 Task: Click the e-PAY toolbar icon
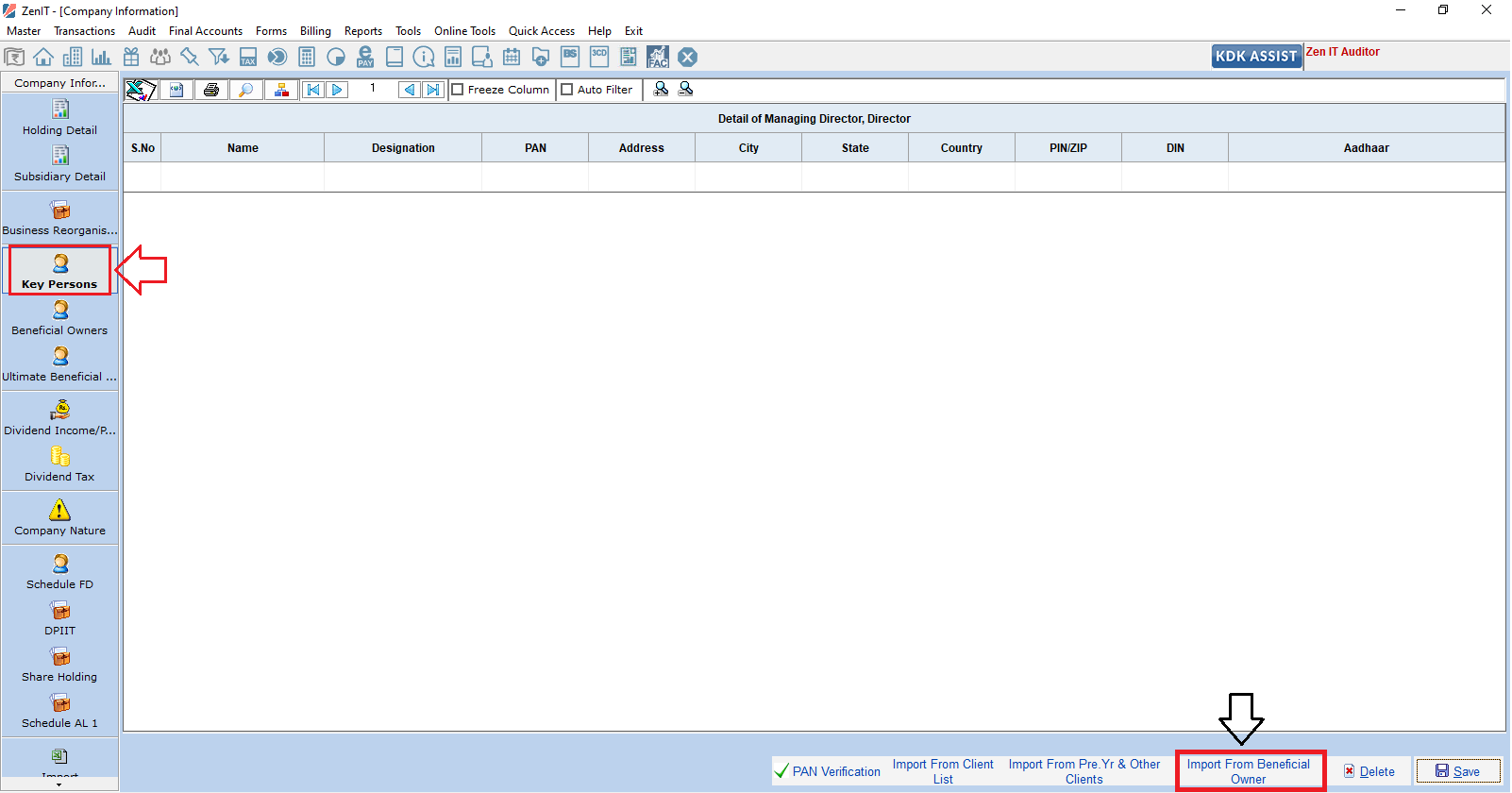pos(365,57)
